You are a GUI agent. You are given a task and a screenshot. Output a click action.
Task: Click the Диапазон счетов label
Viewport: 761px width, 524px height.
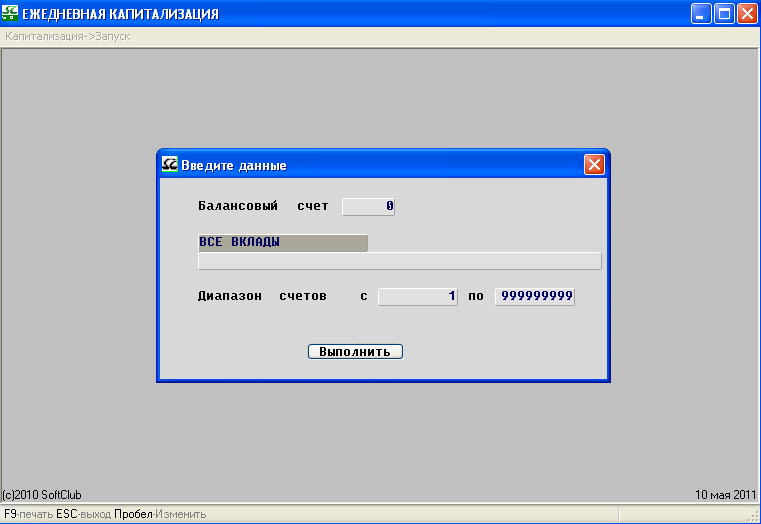click(x=262, y=296)
